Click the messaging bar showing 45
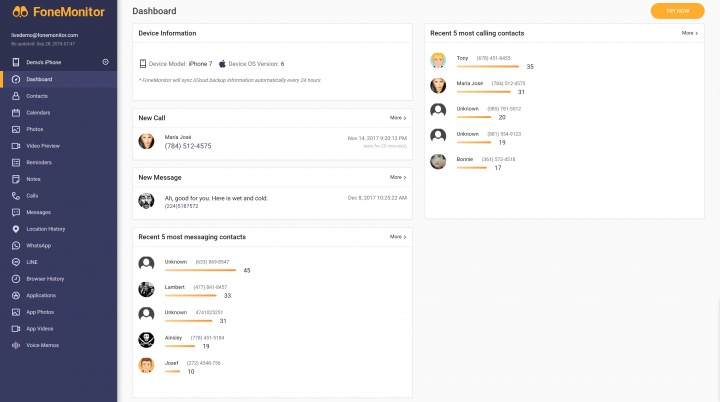The height and width of the screenshot is (402, 720). coord(200,270)
